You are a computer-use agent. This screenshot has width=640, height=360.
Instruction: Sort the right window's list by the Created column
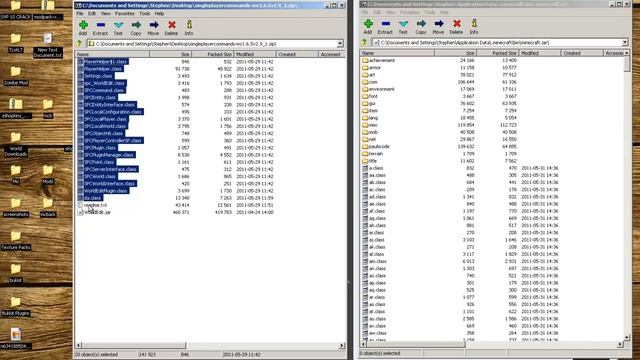click(x=582, y=53)
